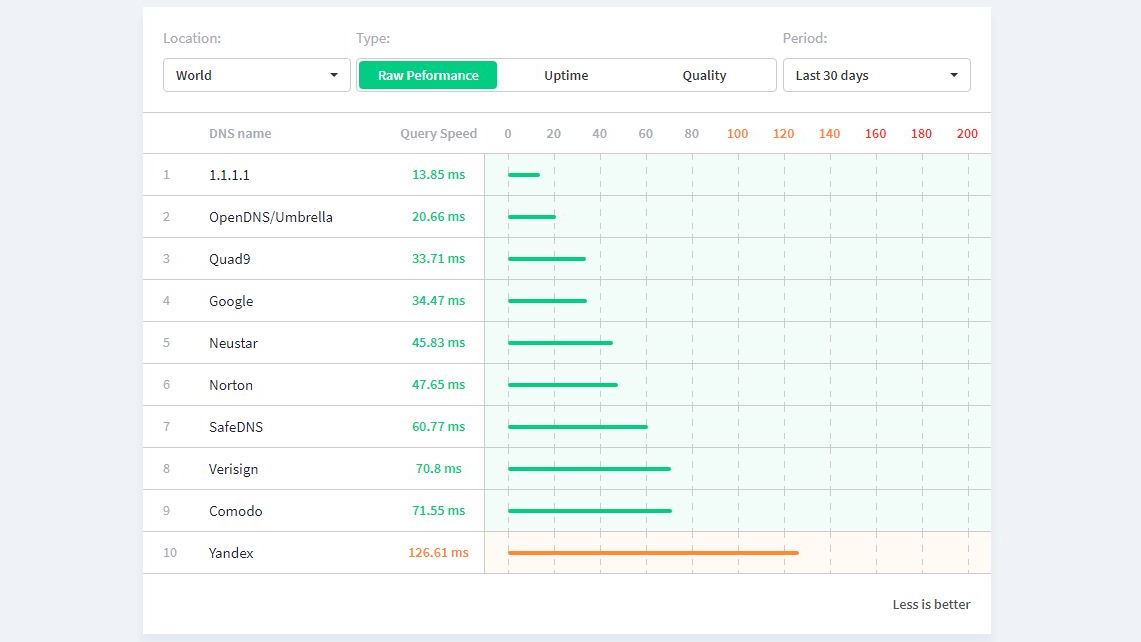
Task: Click the orange 126.61 ms value
Action: [x=439, y=553]
